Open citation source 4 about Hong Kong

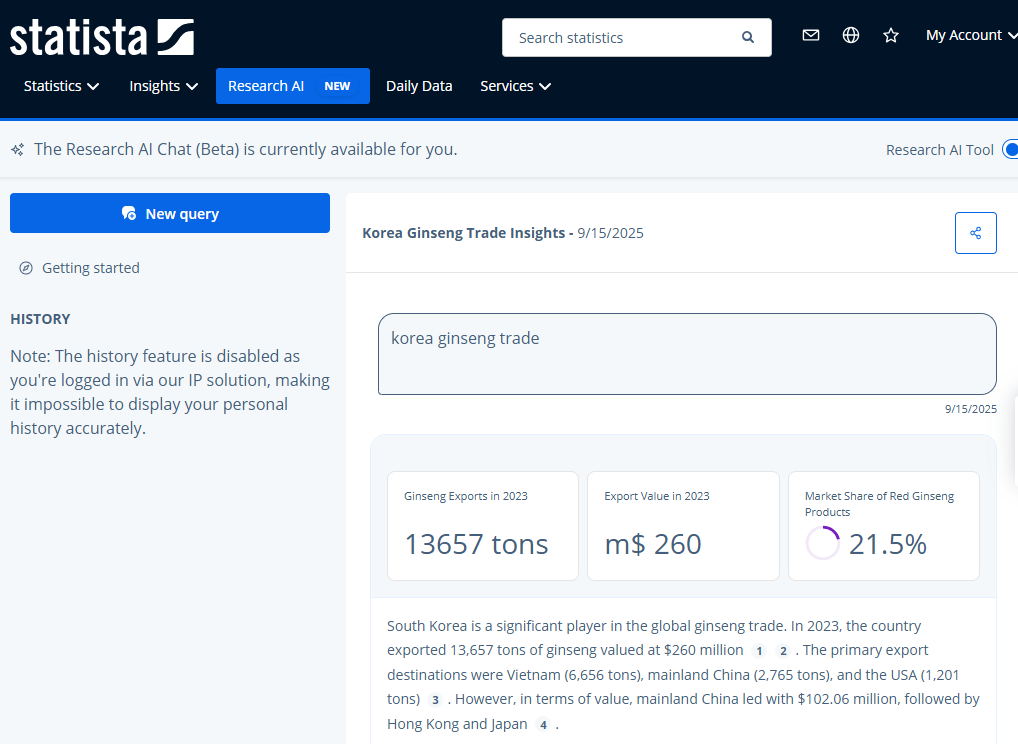click(543, 724)
